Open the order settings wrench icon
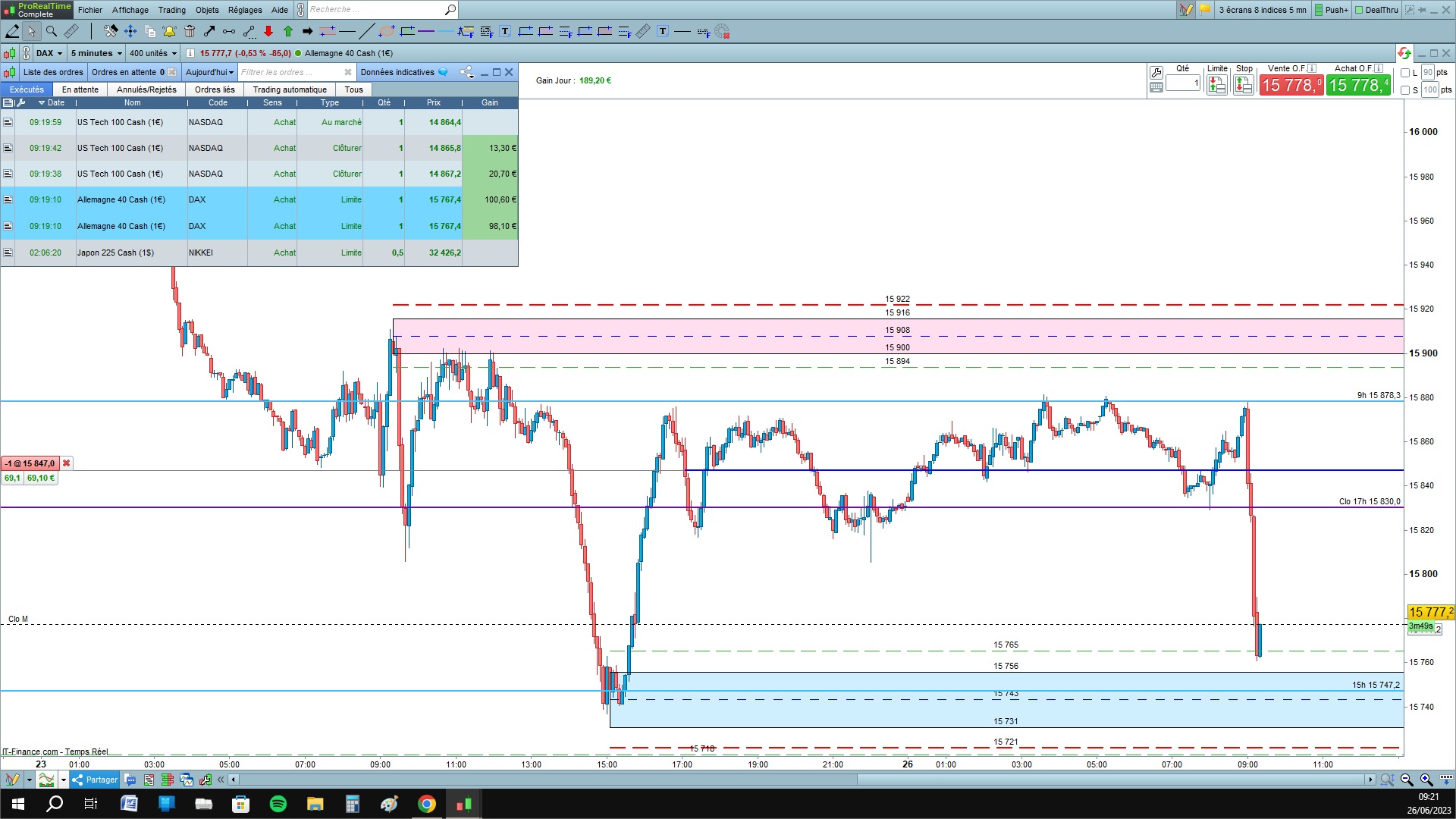This screenshot has width=1456, height=819. [1156, 72]
